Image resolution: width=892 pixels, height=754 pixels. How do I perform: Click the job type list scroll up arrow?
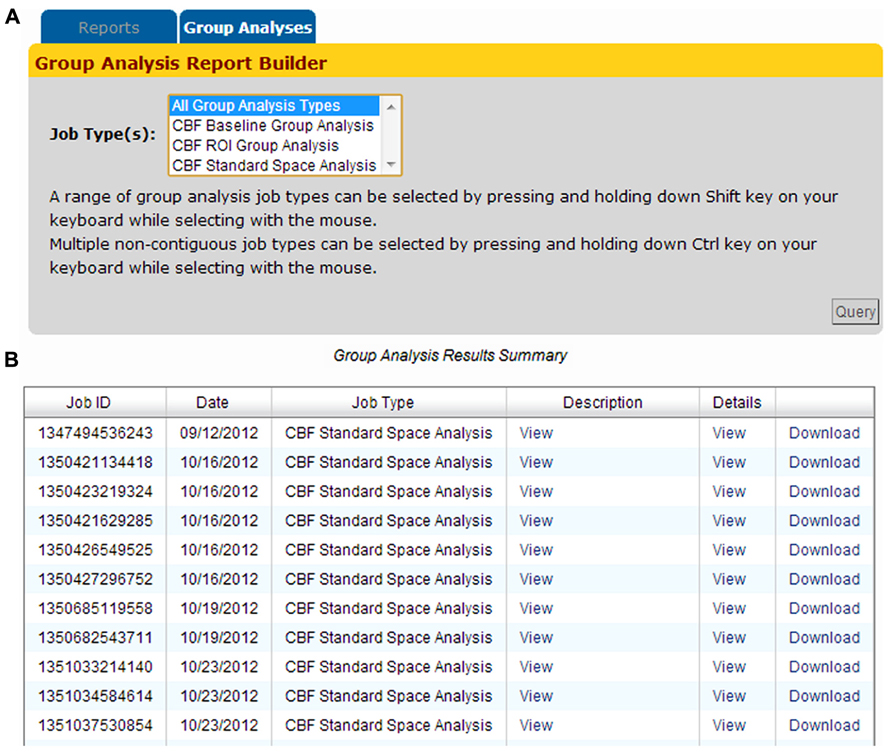[x=391, y=106]
